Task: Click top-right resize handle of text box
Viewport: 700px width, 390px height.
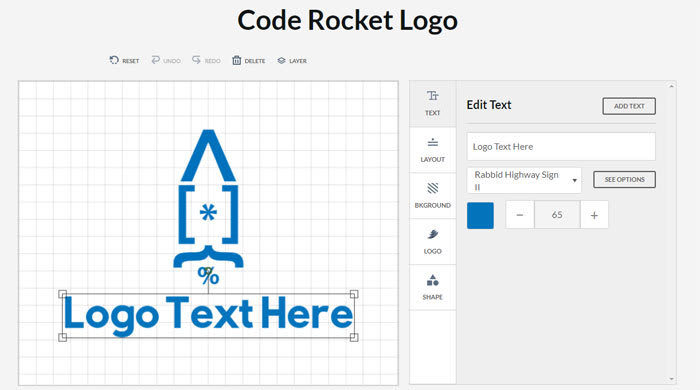Action: pos(354,294)
